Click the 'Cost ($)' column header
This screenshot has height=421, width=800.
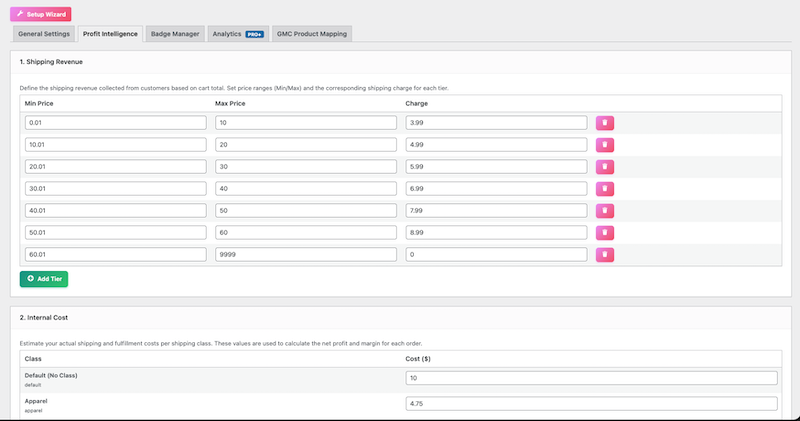(418, 359)
